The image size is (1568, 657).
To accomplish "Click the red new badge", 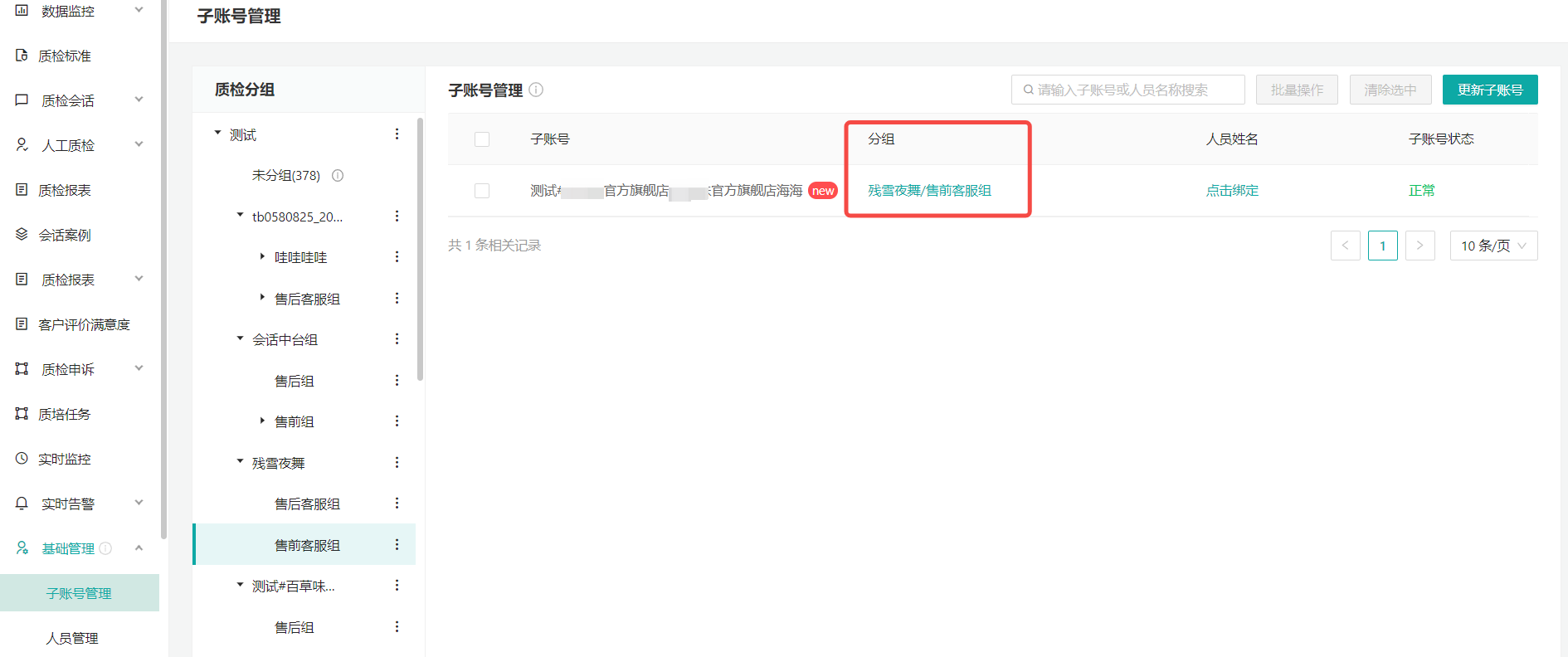I will tap(823, 191).
